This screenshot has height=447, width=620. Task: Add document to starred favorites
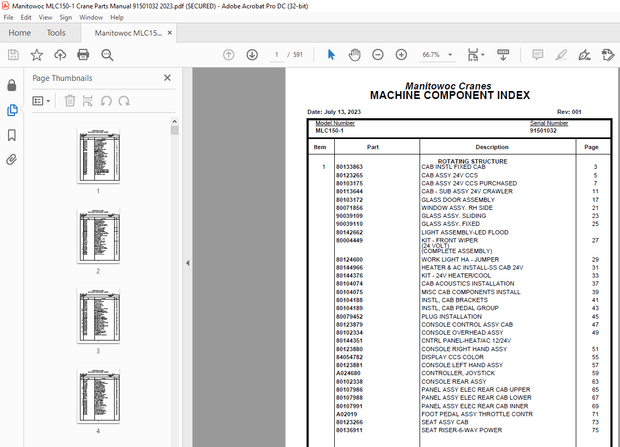tap(37, 55)
